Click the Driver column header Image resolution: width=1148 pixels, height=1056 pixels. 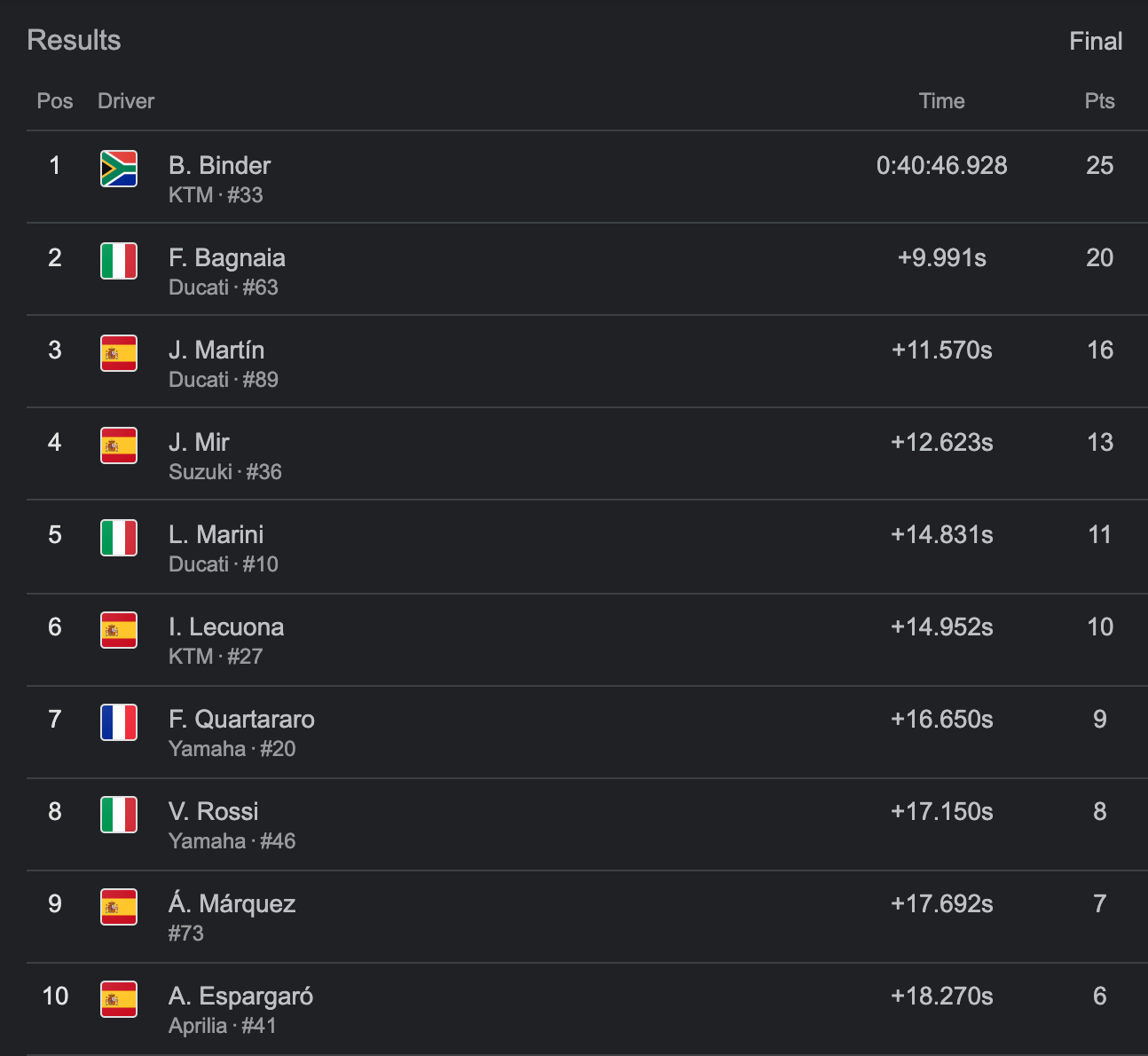126,101
